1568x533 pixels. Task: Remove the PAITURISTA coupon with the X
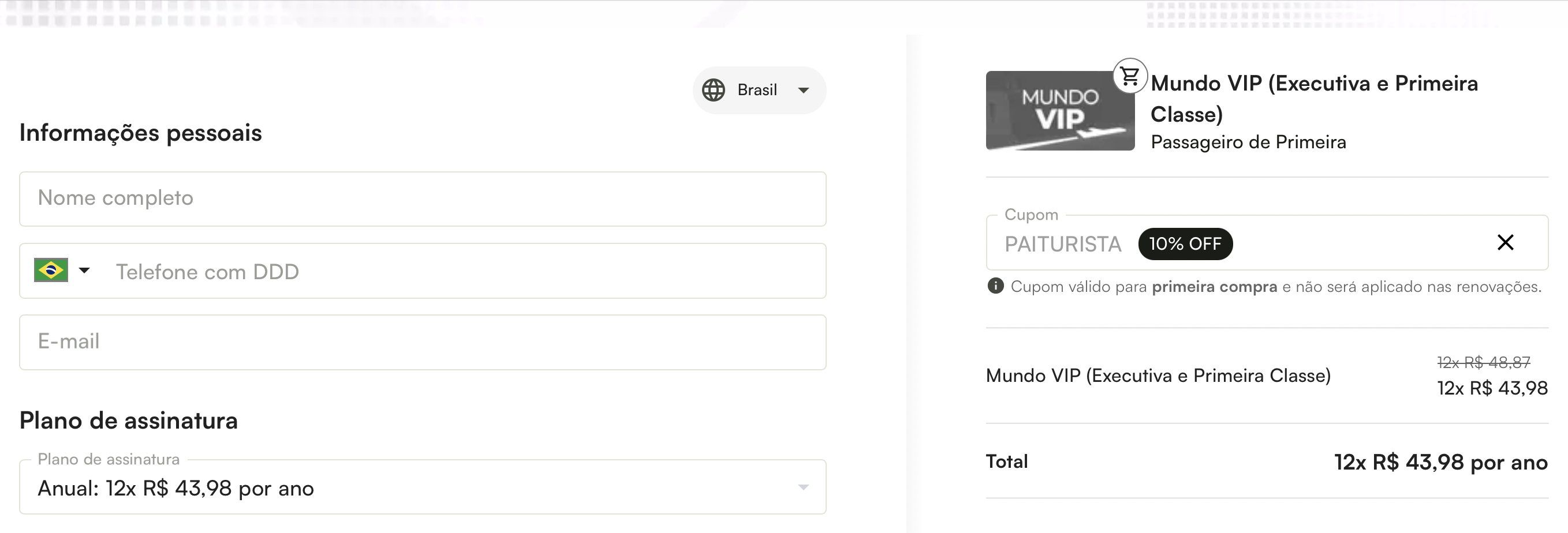[1504, 243]
